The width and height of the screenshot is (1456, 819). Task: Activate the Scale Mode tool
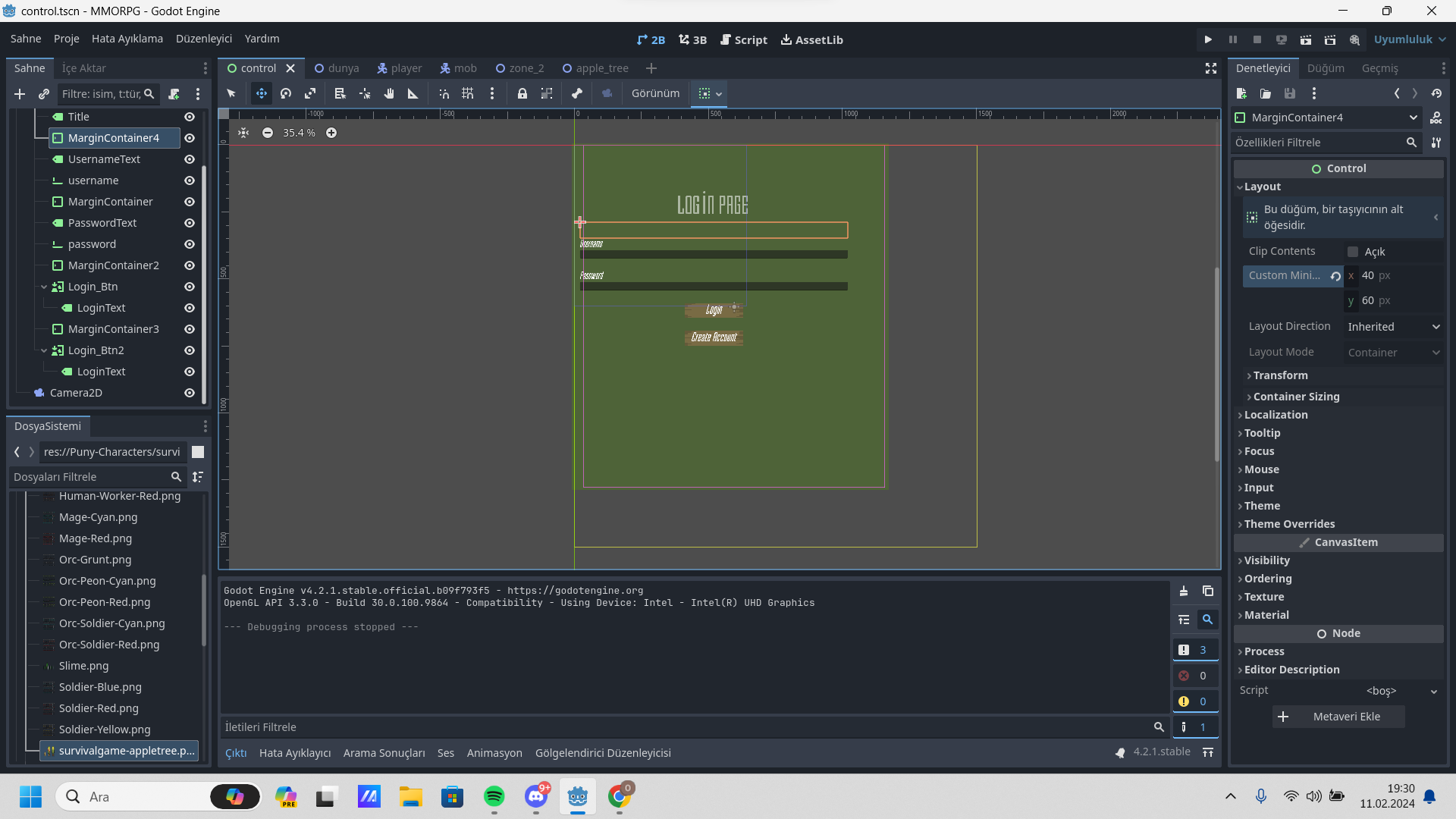click(x=310, y=93)
